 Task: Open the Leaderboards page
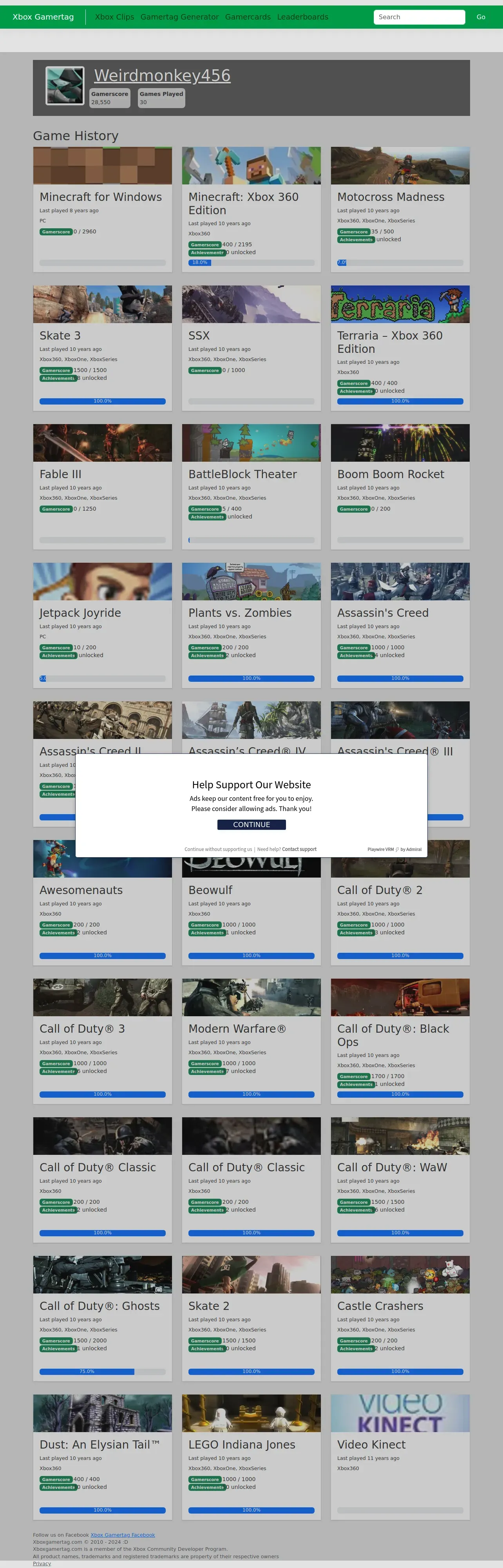(x=303, y=17)
